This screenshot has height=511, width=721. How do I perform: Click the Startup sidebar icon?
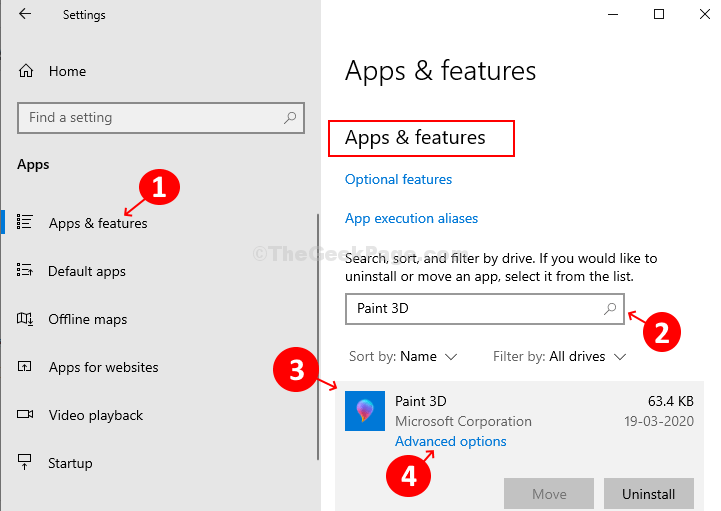(24, 462)
